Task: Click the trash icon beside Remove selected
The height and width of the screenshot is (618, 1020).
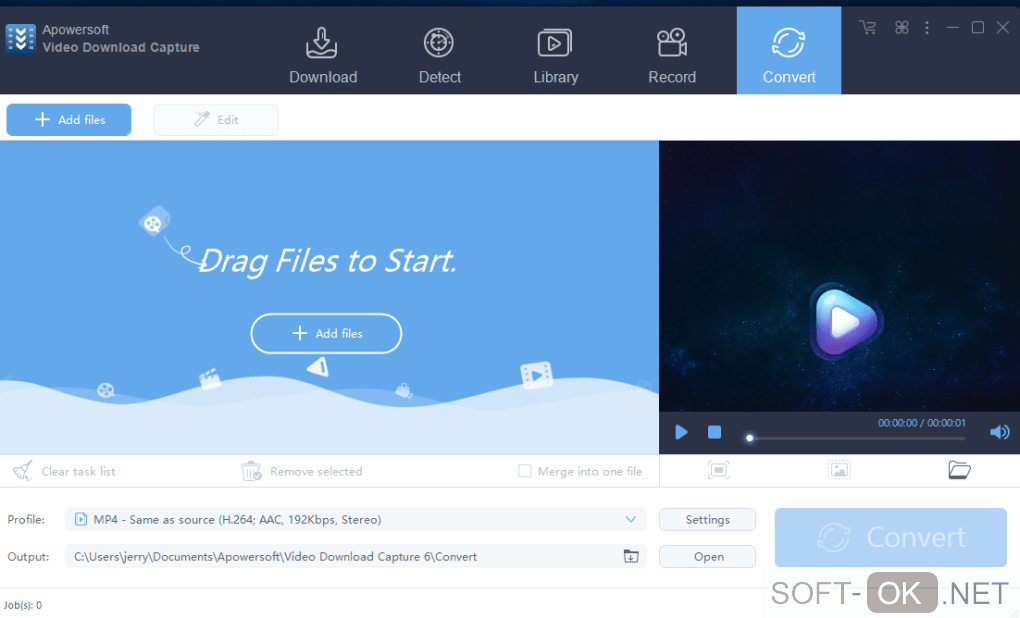Action: [x=251, y=471]
